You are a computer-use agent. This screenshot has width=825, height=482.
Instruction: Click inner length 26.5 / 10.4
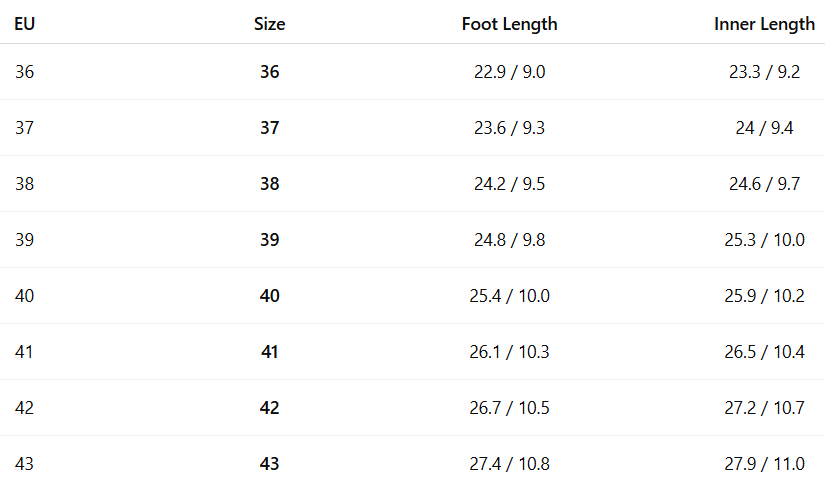tap(764, 352)
